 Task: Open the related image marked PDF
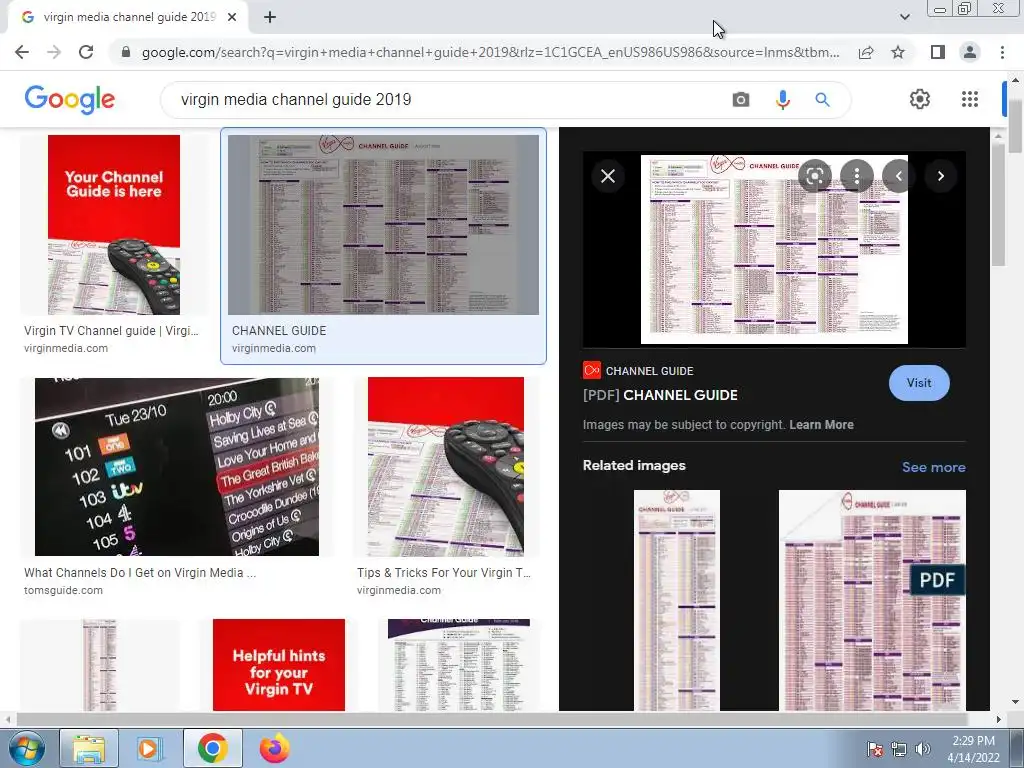tap(872, 600)
